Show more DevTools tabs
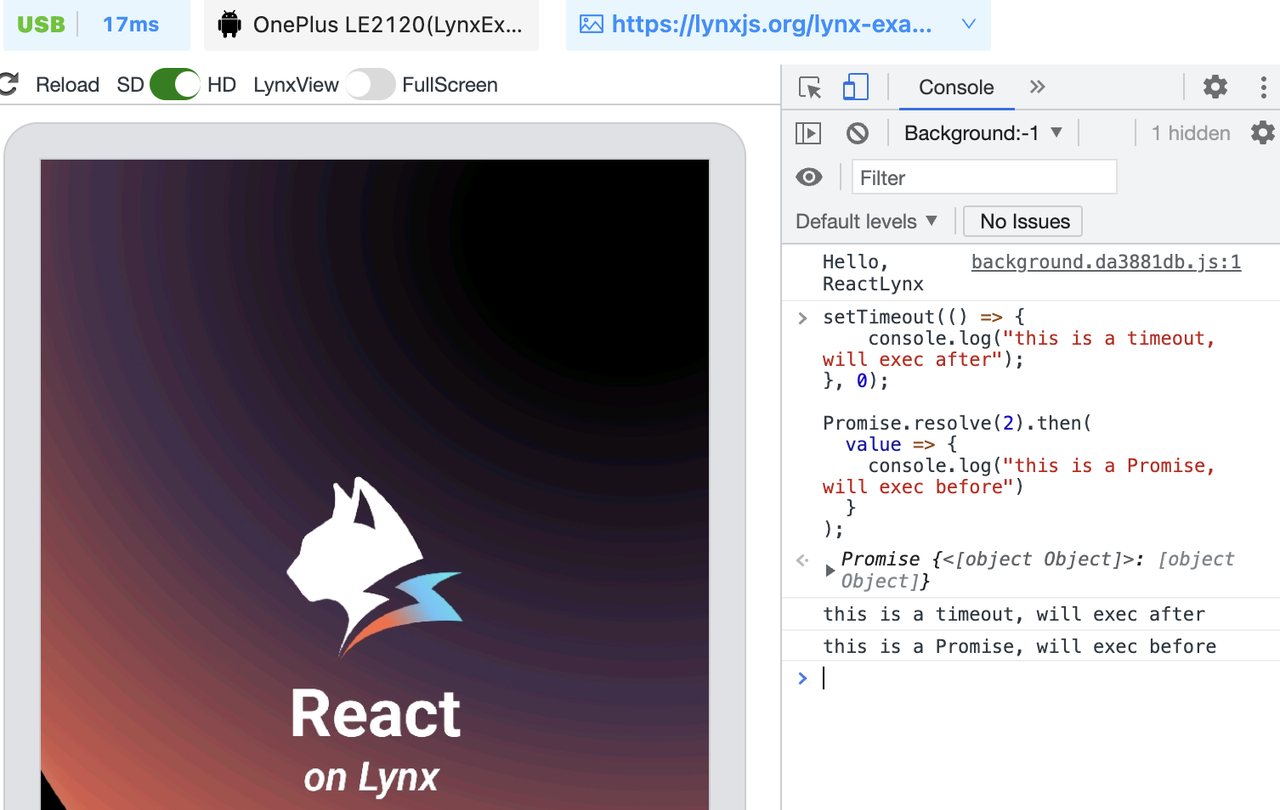1280x810 pixels. point(1037,87)
